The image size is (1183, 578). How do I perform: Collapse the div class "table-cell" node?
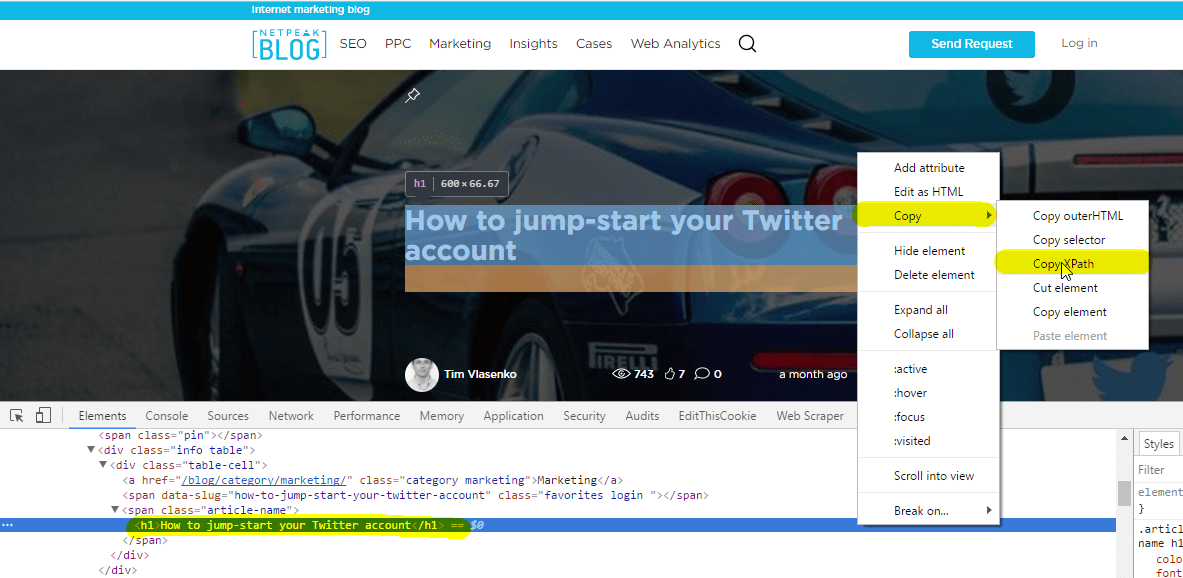click(x=103, y=465)
